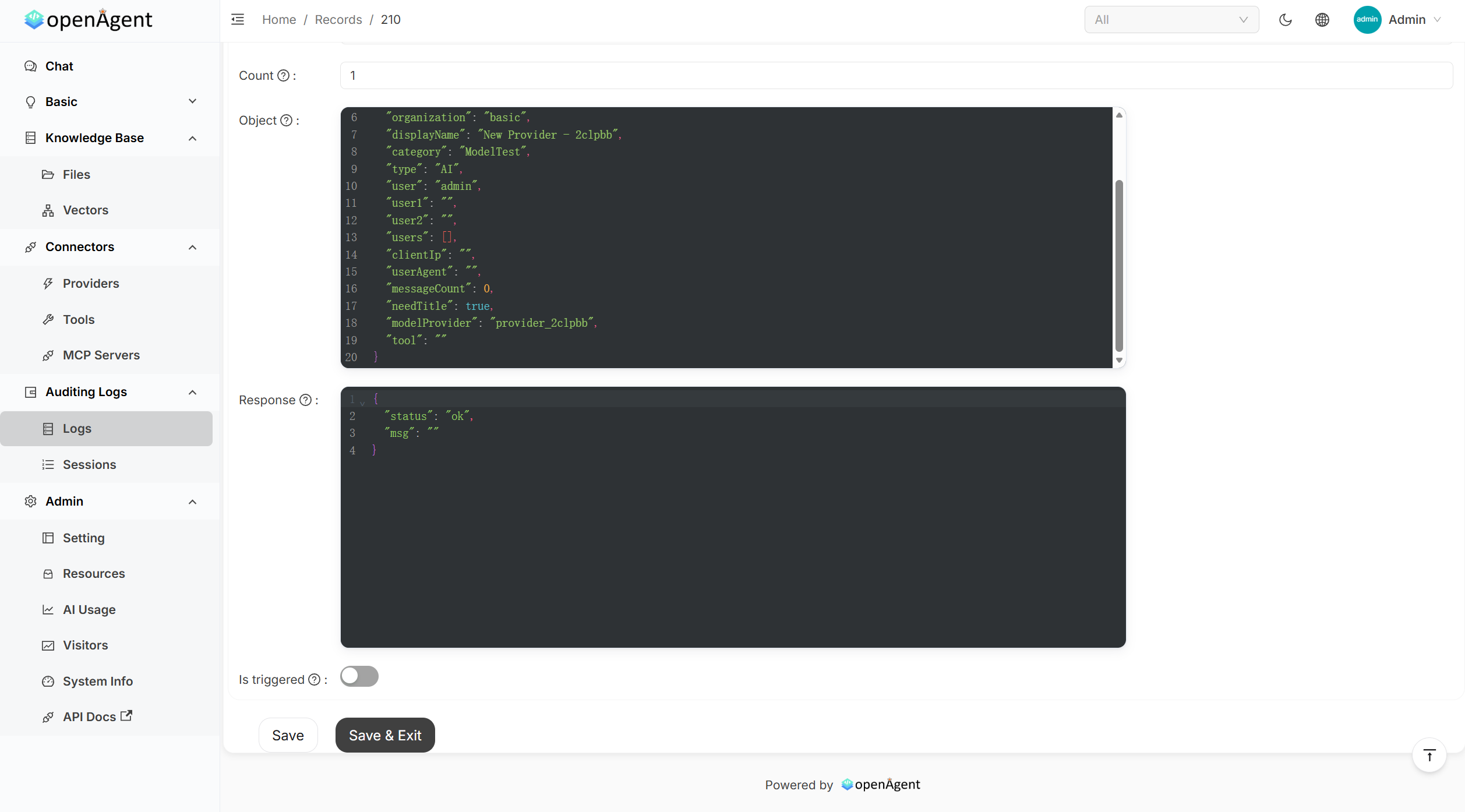The width and height of the screenshot is (1465, 812).
Task: Click the help icon next to Count
Action: [x=284, y=76]
